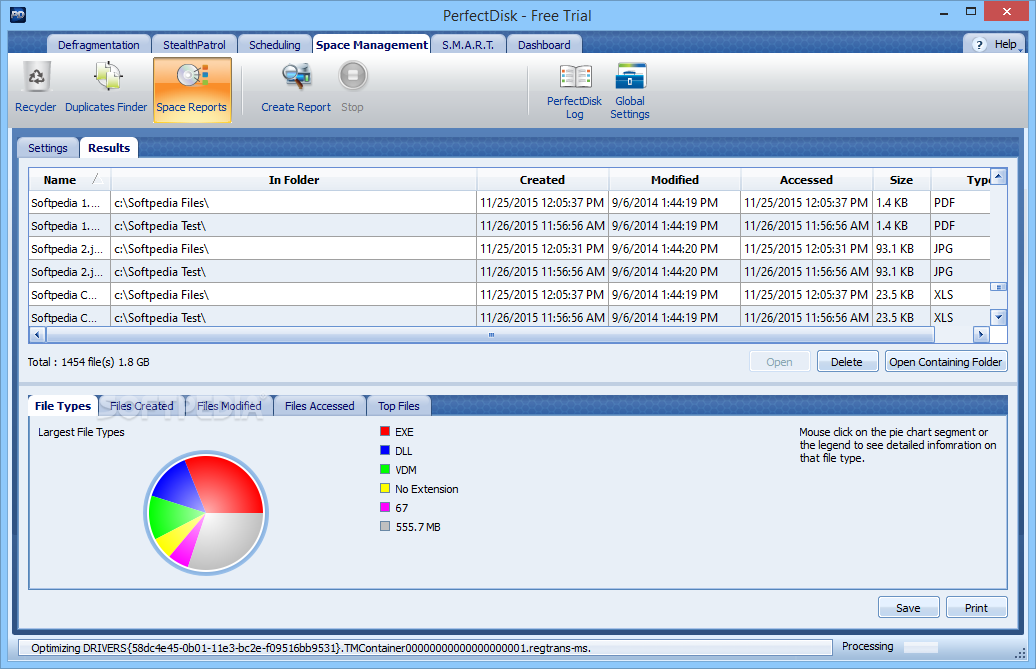Launch the Duplicates Finder tool
The width and height of the screenshot is (1036, 669).
click(x=106, y=87)
